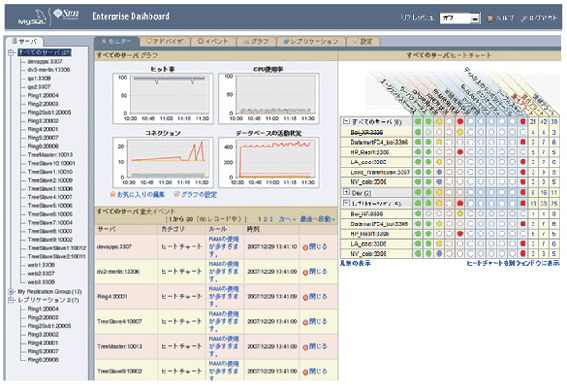This screenshot has width=567, height=388.
Task: Select web1:3308 in the server tree
Action: 41,265
